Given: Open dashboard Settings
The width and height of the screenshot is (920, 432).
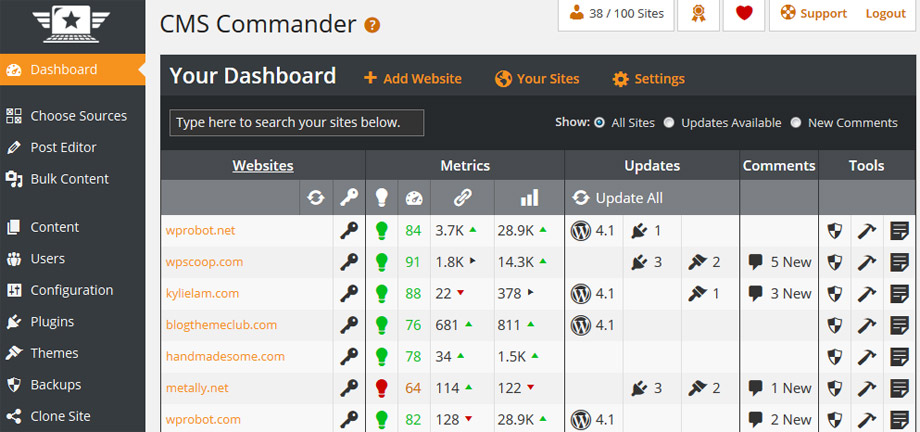Looking at the screenshot, I should (648, 79).
